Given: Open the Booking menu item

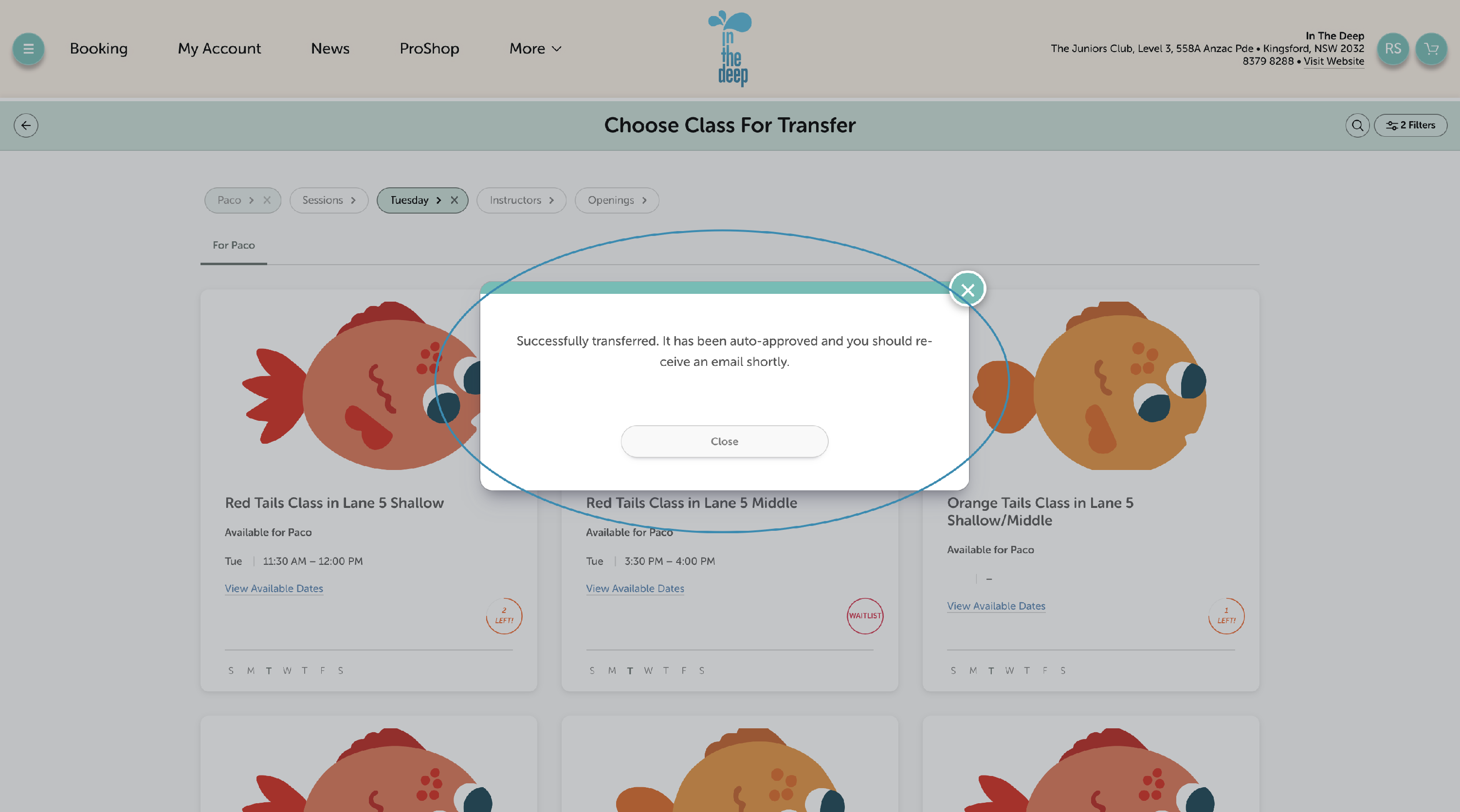Looking at the screenshot, I should pos(99,49).
